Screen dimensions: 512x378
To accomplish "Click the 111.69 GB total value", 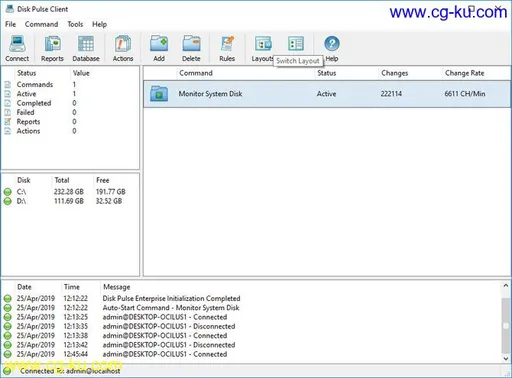I will [x=69, y=201].
